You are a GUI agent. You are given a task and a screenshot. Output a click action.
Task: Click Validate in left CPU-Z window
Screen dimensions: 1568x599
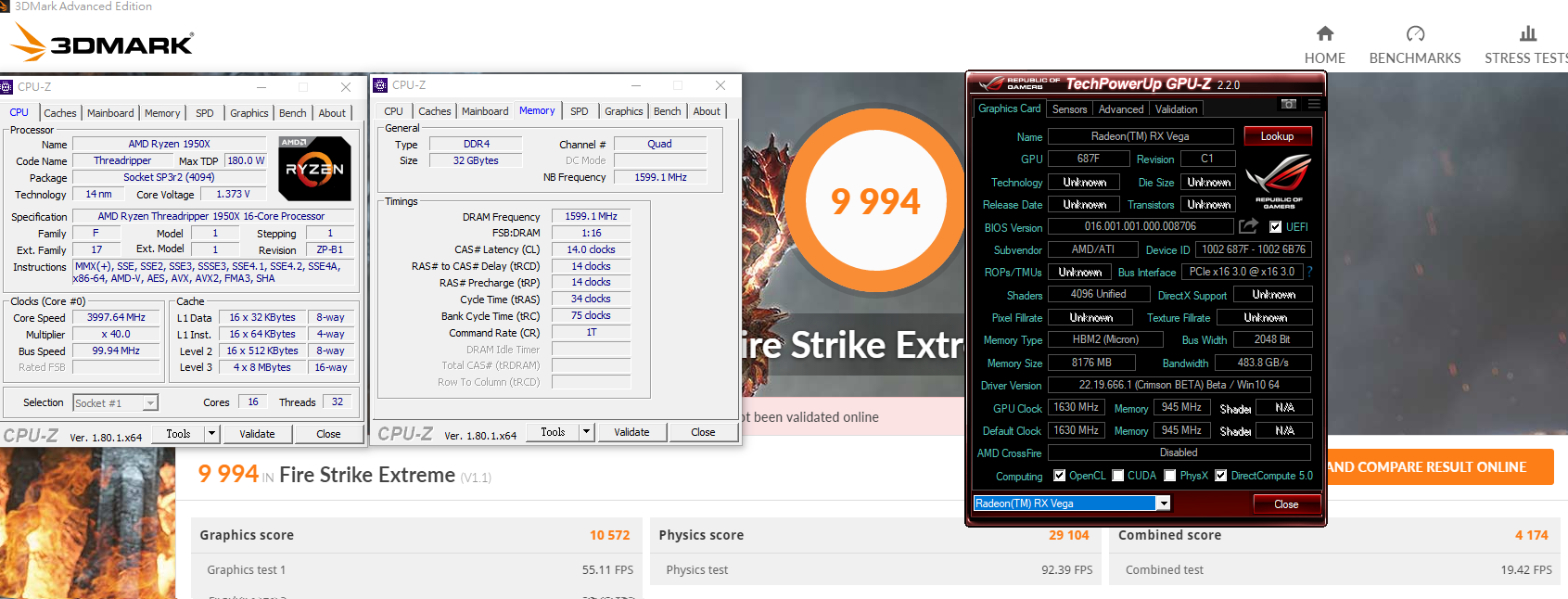(x=257, y=434)
